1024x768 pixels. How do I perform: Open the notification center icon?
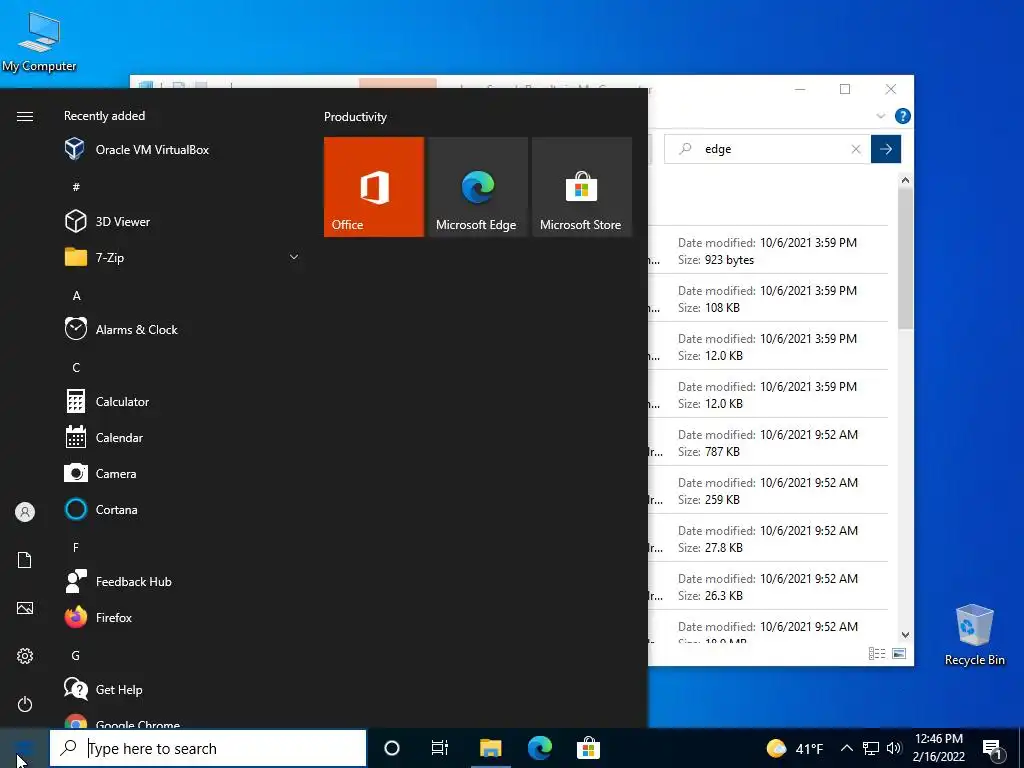[993, 749]
